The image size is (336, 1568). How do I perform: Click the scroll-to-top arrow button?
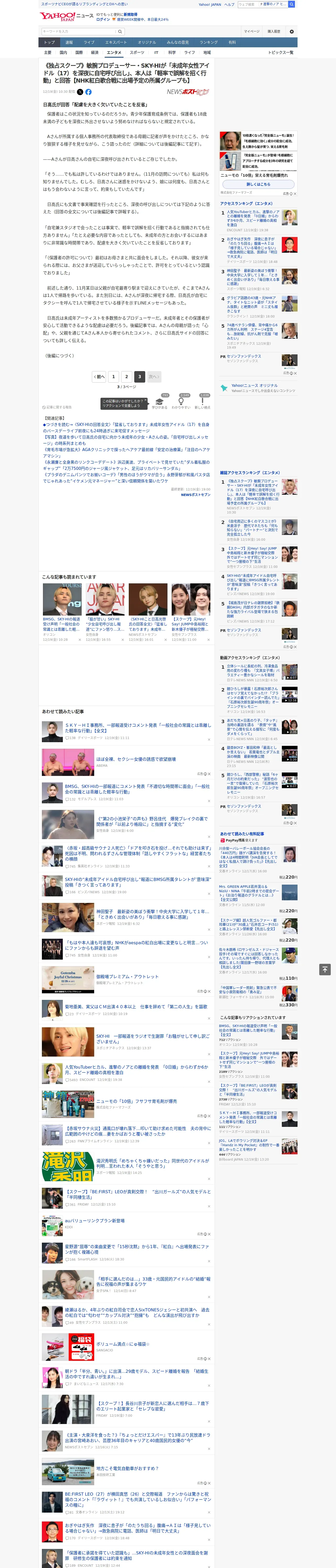(x=325, y=969)
